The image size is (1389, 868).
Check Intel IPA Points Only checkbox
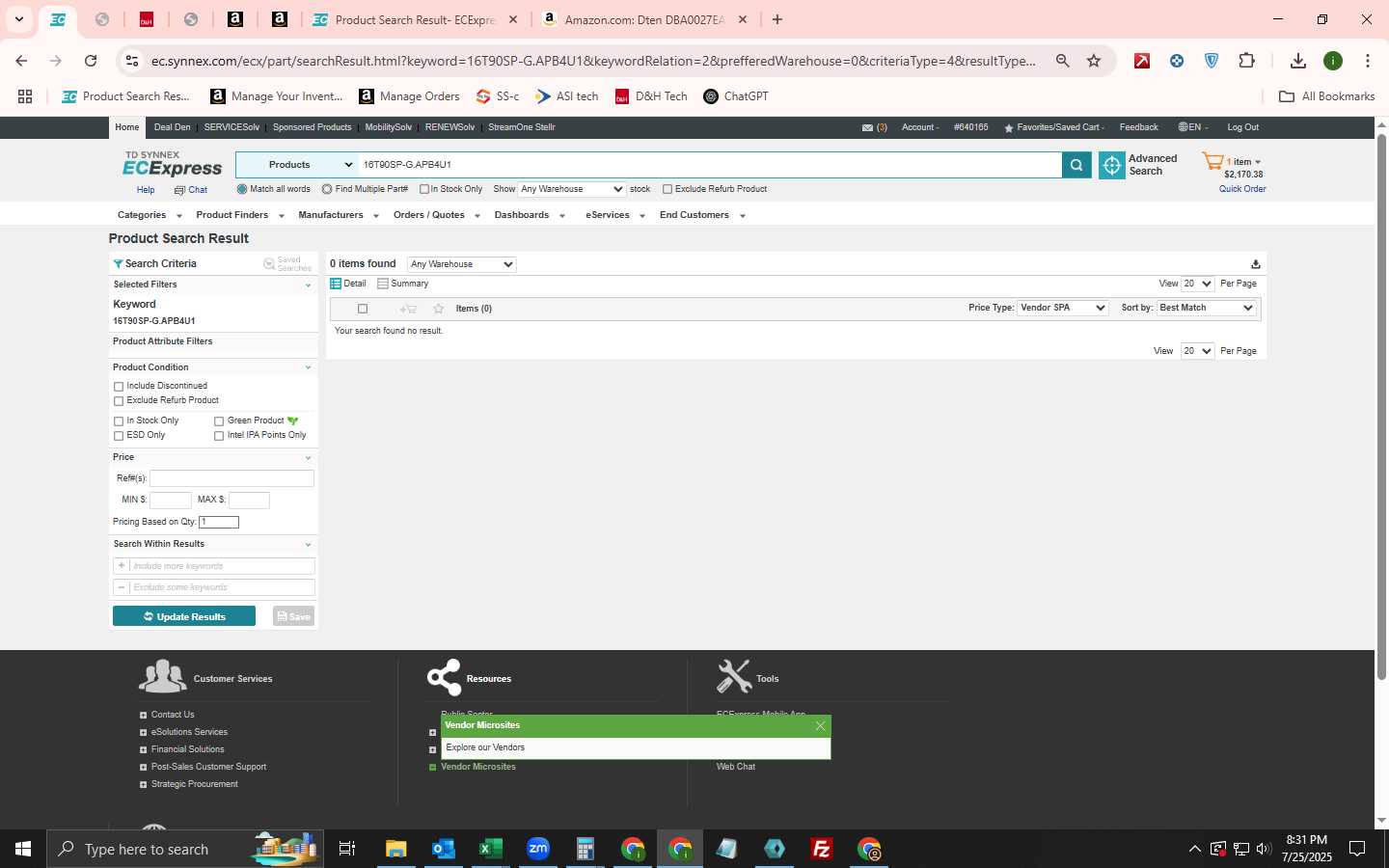coord(219,436)
